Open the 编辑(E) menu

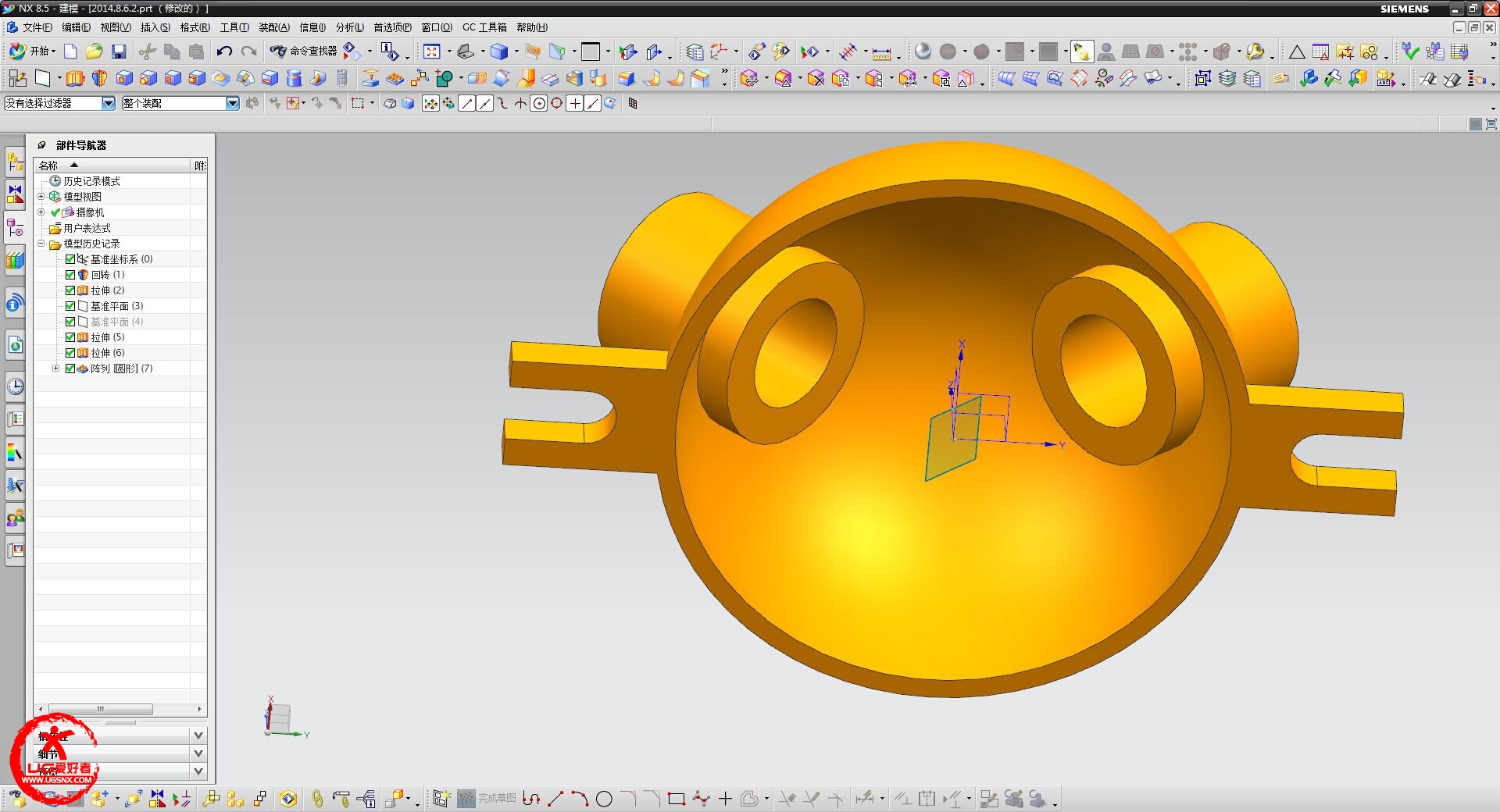76,27
